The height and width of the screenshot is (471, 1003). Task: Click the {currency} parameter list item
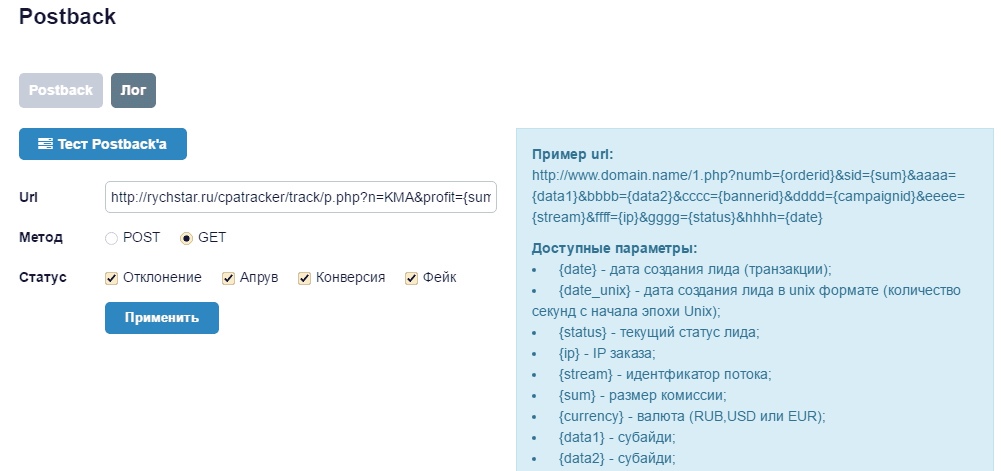tap(692, 416)
